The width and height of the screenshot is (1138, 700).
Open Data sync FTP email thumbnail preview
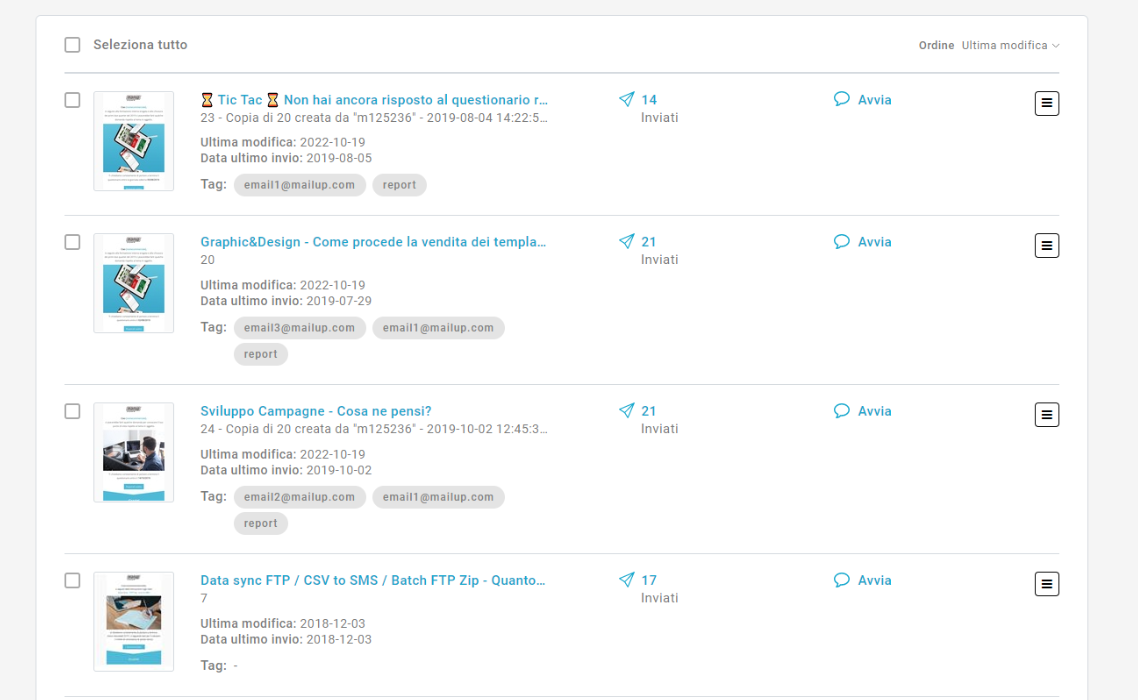[133, 621]
